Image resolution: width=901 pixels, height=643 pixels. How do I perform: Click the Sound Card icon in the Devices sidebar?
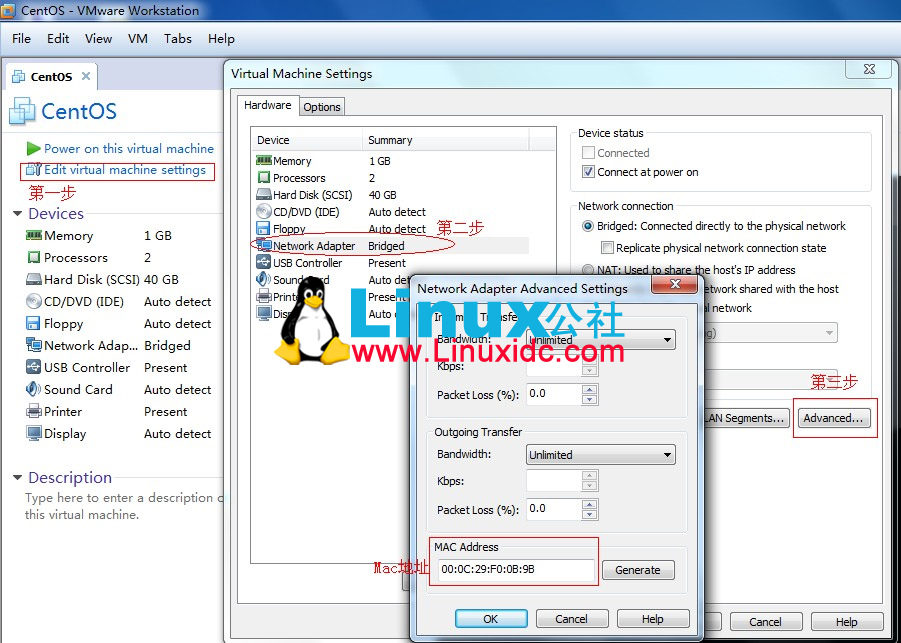(x=34, y=389)
